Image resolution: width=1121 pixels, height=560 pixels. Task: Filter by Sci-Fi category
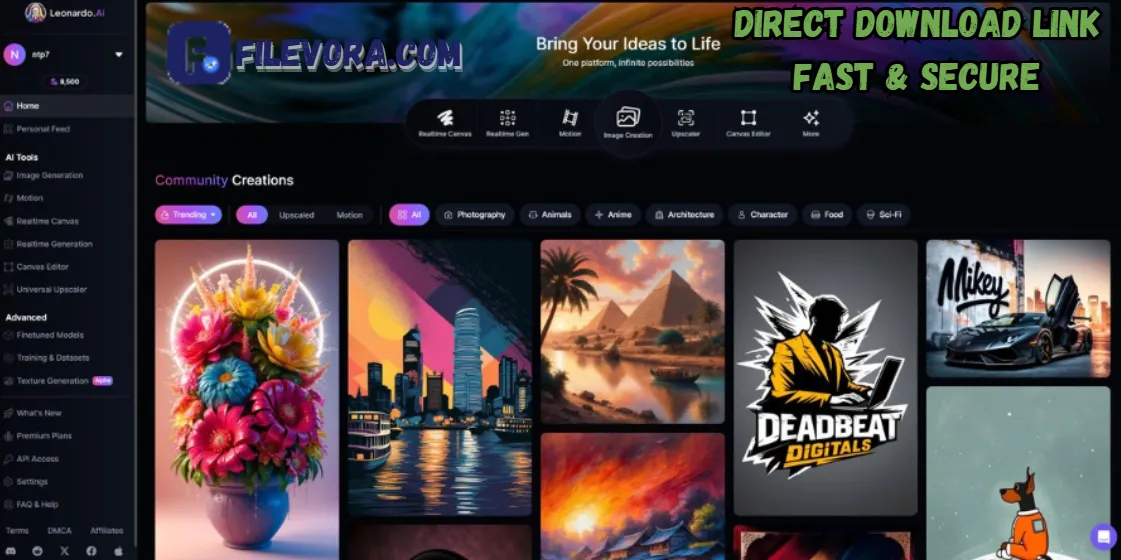(884, 215)
